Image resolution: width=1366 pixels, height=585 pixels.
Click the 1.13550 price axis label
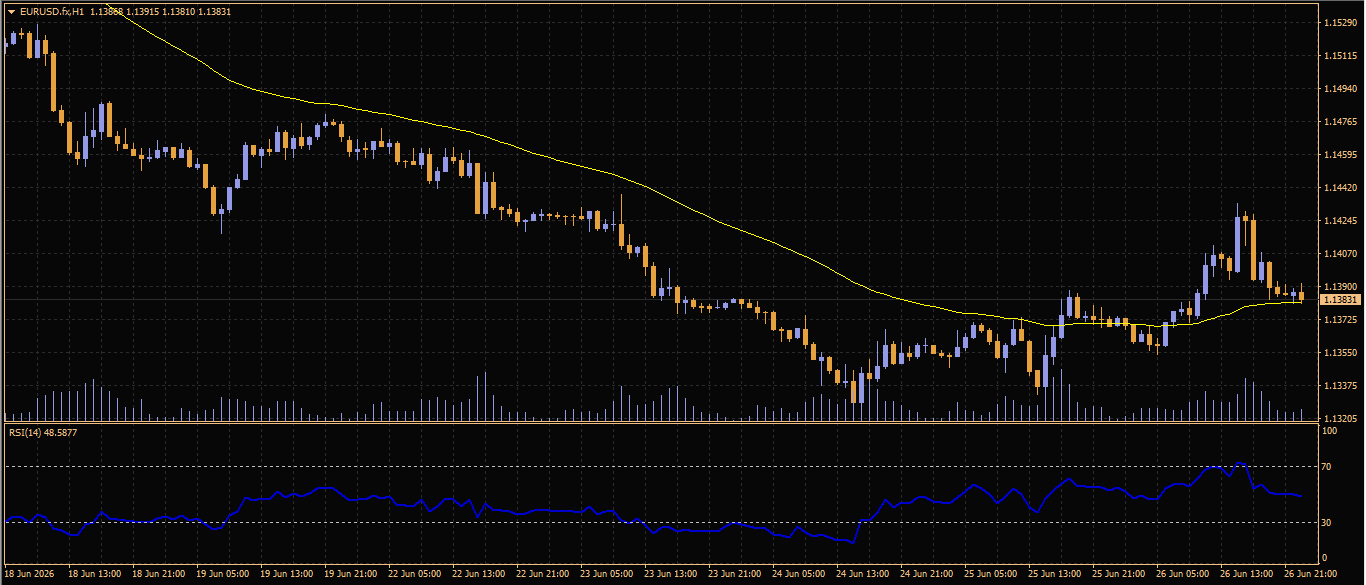tap(1339, 352)
